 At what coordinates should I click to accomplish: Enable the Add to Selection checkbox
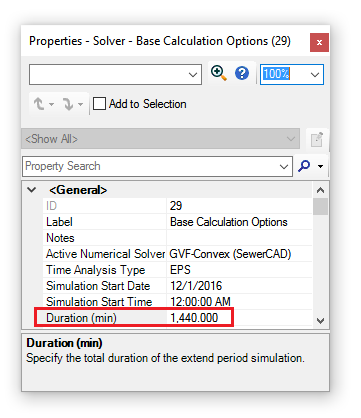click(x=99, y=104)
